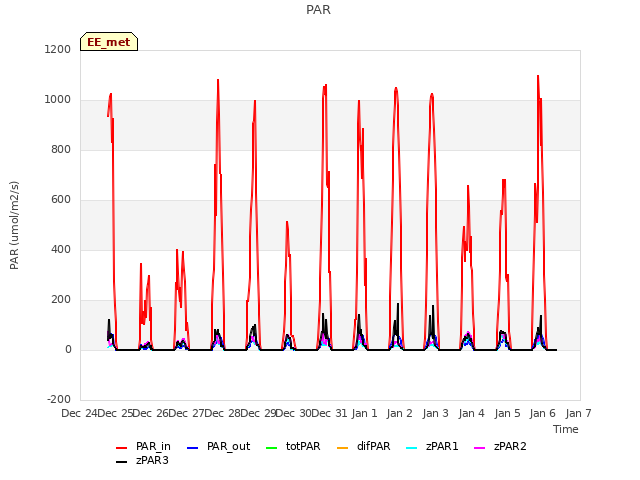The image size is (640, 480).
Task: Click the PAR chart title
Action: click(x=318, y=9)
